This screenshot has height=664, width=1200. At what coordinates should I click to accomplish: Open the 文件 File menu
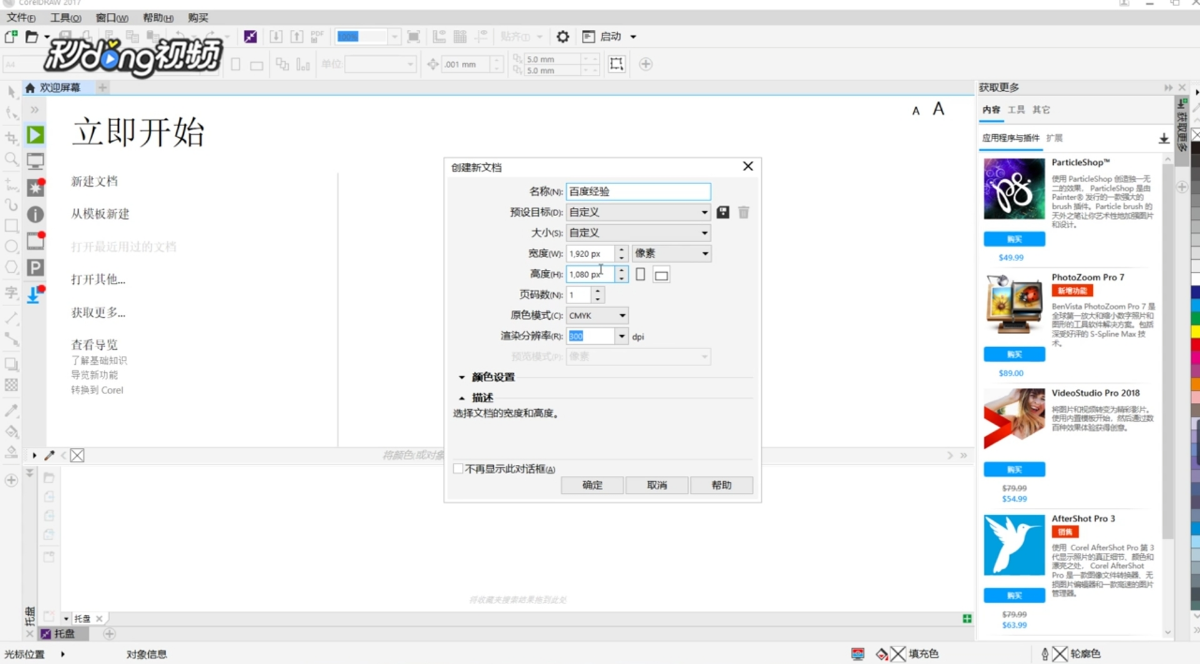[21, 18]
